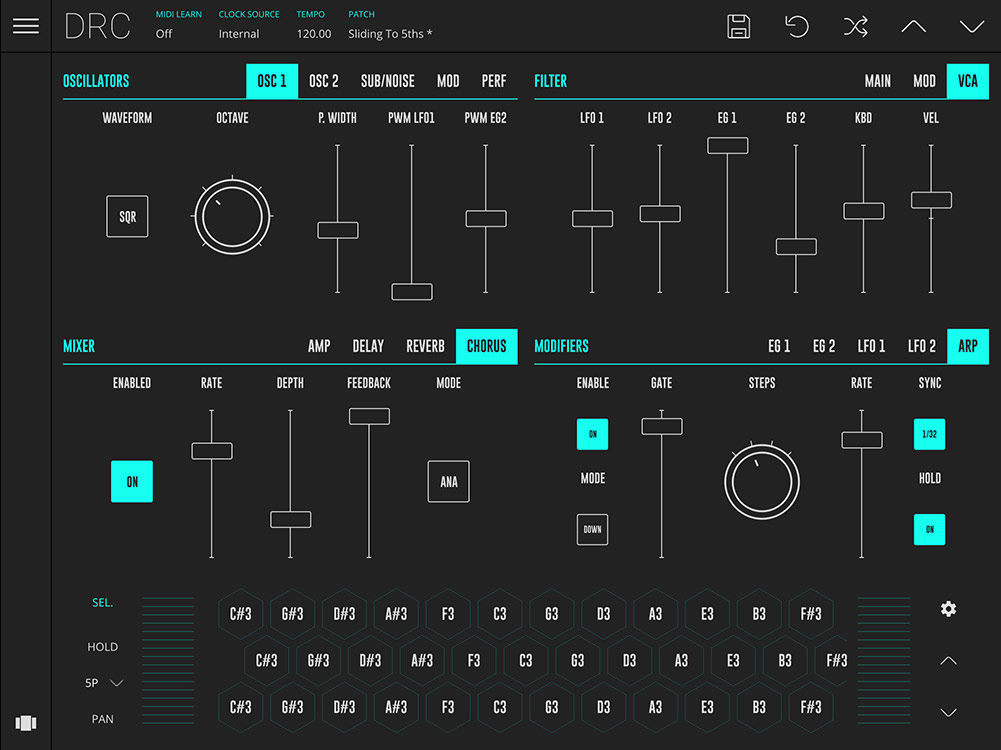
Task: Turn off the arpeggiator Hold toggle
Action: tap(929, 529)
